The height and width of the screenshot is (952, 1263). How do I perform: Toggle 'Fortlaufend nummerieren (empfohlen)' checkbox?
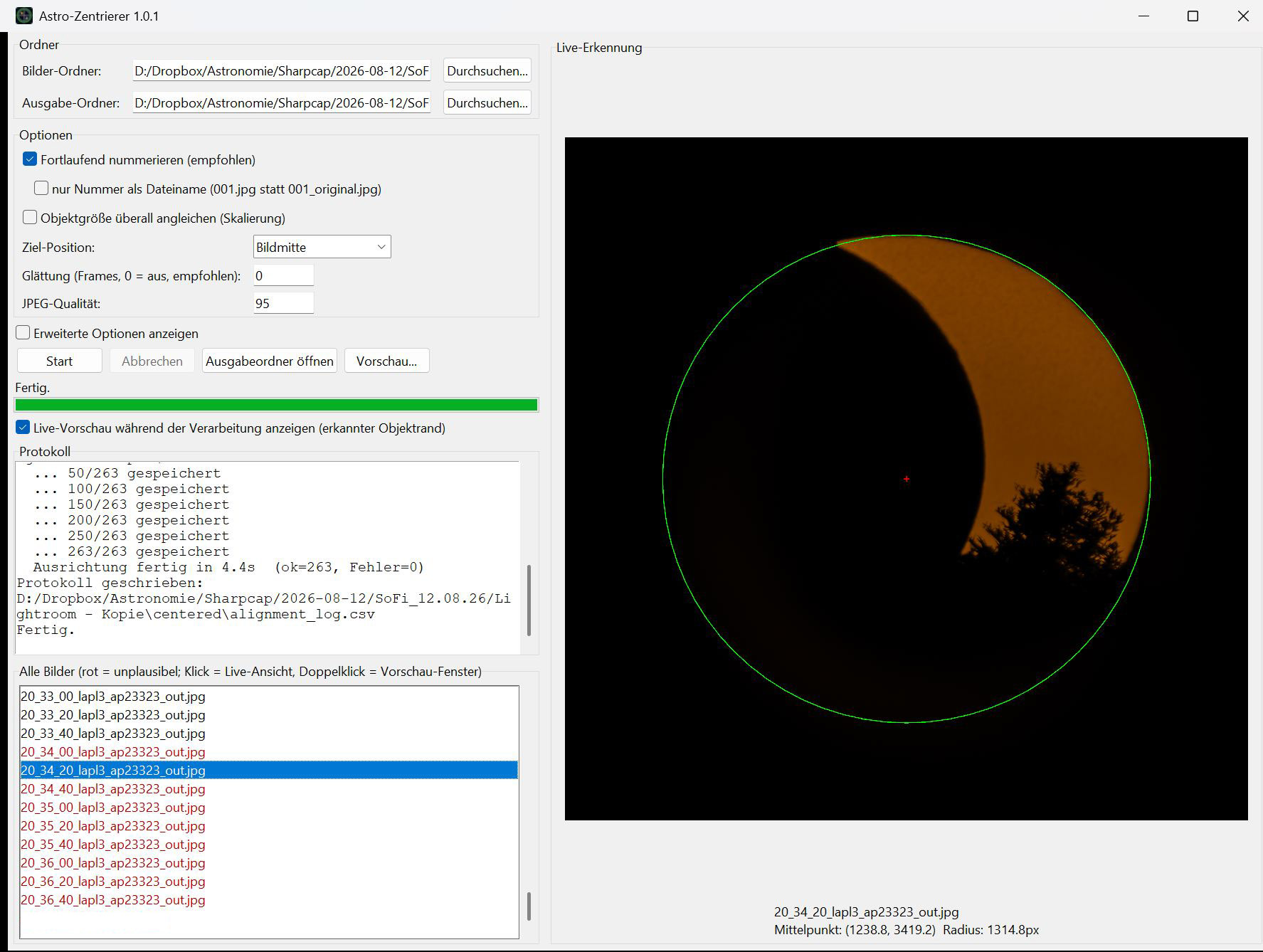pyautogui.click(x=30, y=159)
